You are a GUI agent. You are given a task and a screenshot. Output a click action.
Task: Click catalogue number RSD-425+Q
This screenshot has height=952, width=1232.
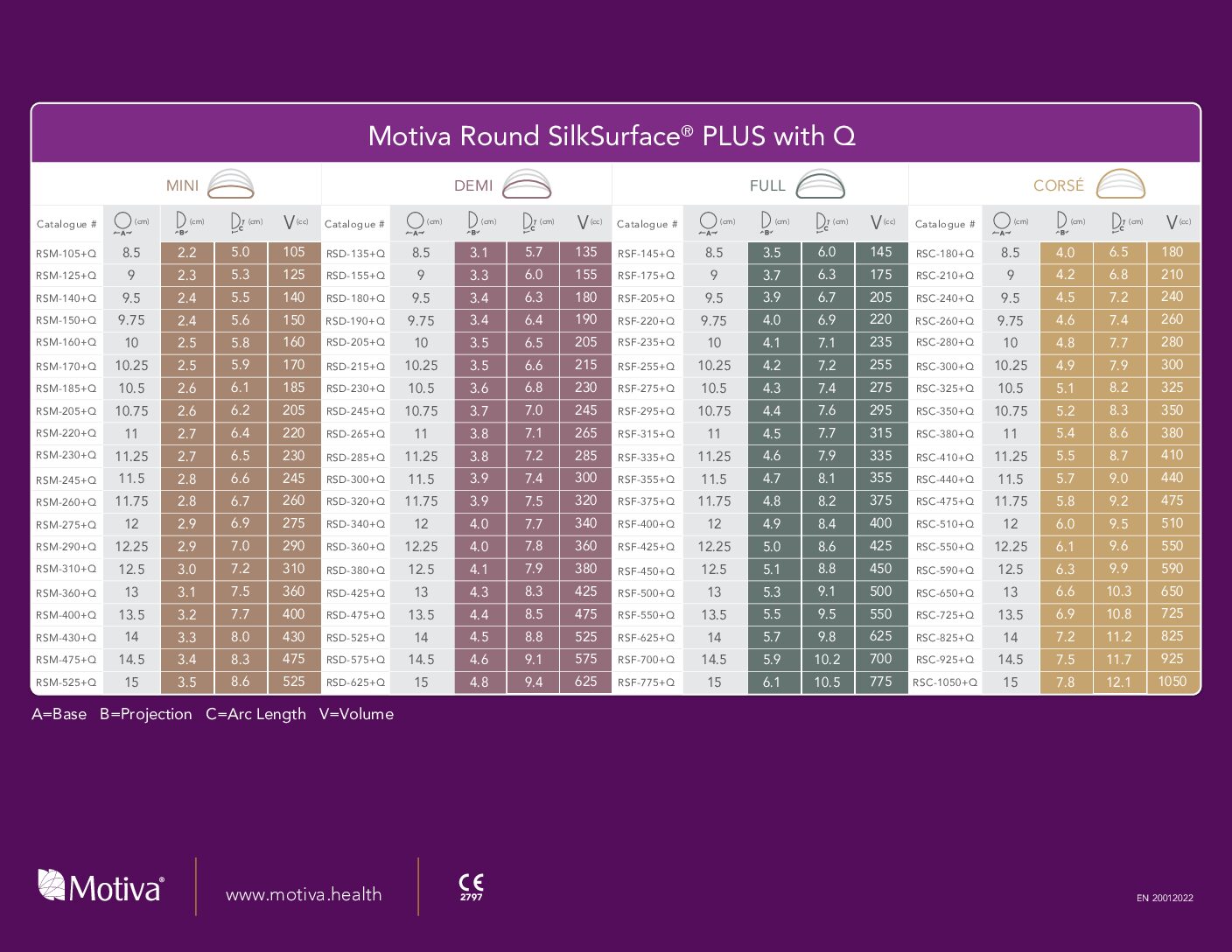[355, 593]
